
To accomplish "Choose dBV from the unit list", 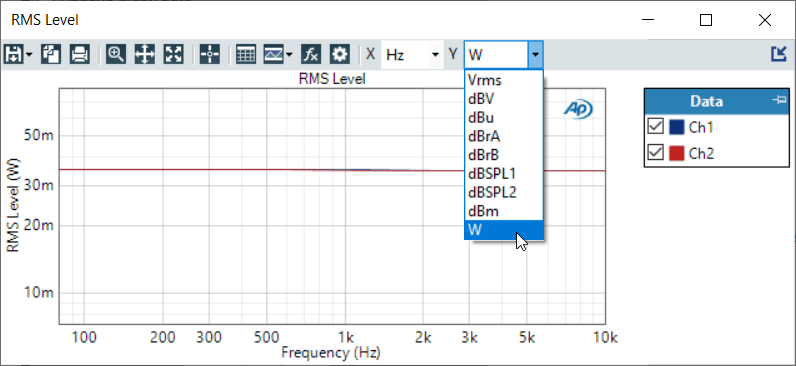I will (504, 98).
